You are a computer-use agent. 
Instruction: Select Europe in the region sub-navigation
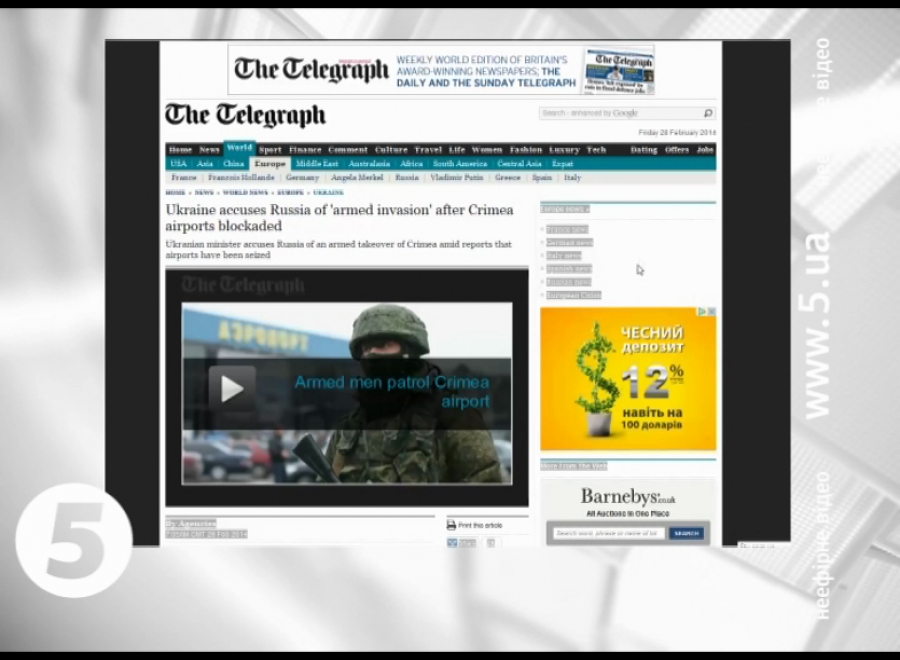pos(270,163)
